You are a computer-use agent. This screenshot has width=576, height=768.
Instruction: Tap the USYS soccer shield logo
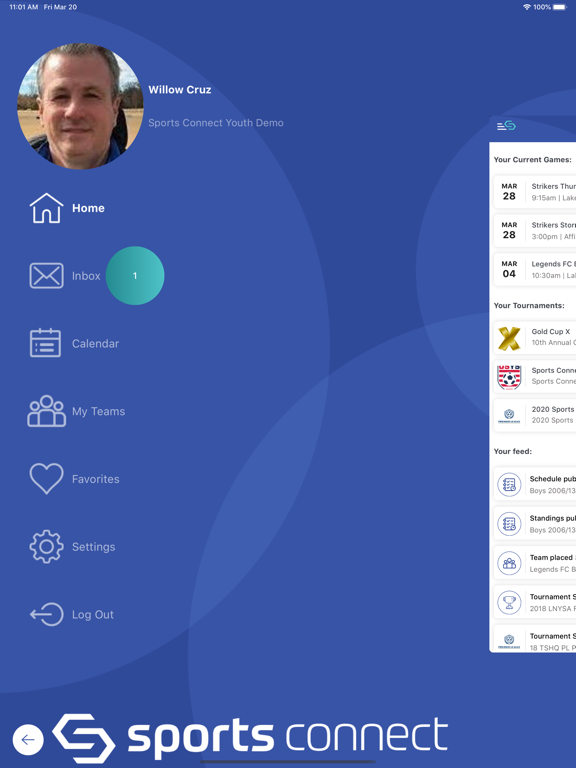click(x=509, y=377)
